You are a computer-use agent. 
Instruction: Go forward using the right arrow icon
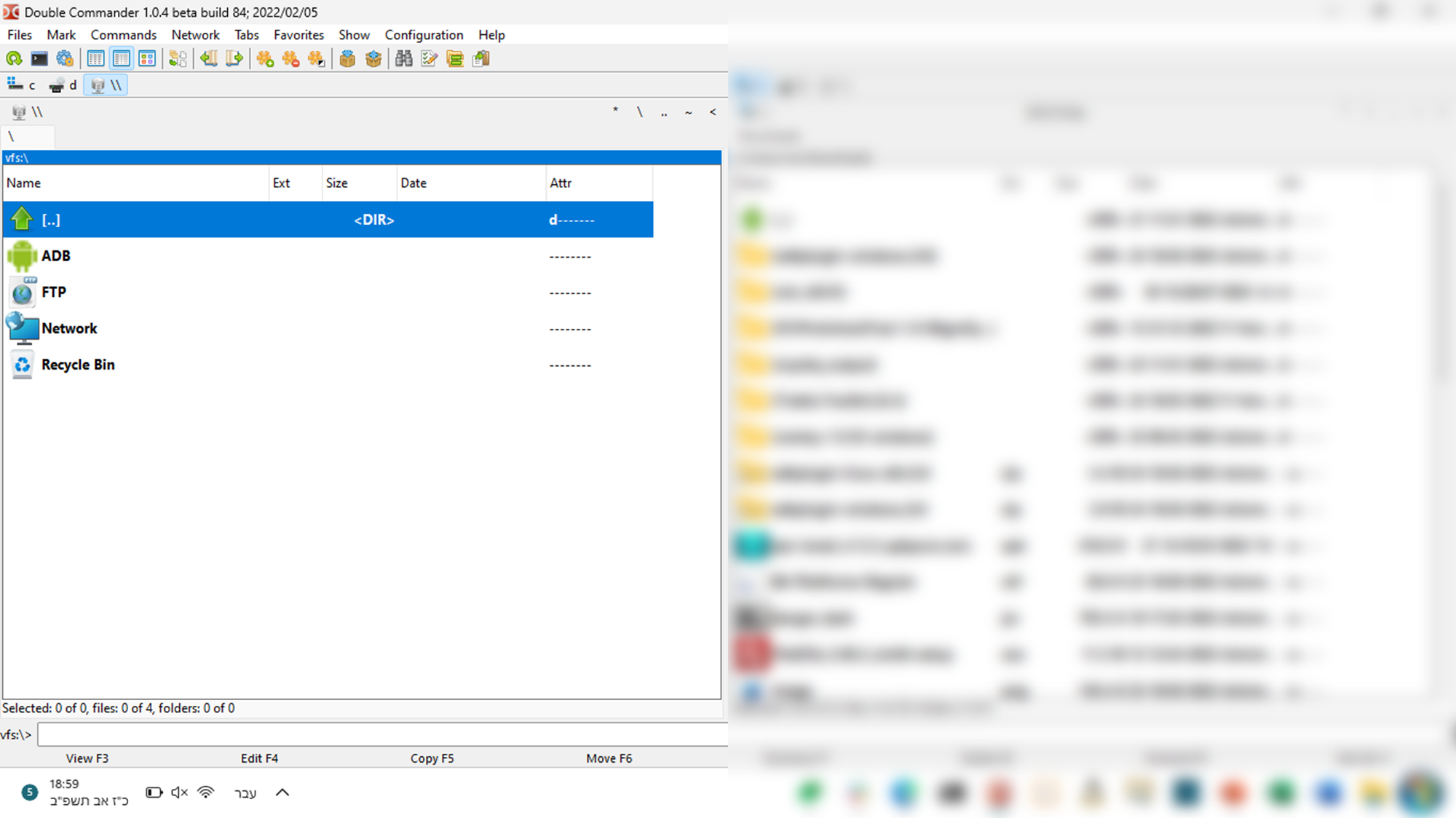[234, 59]
